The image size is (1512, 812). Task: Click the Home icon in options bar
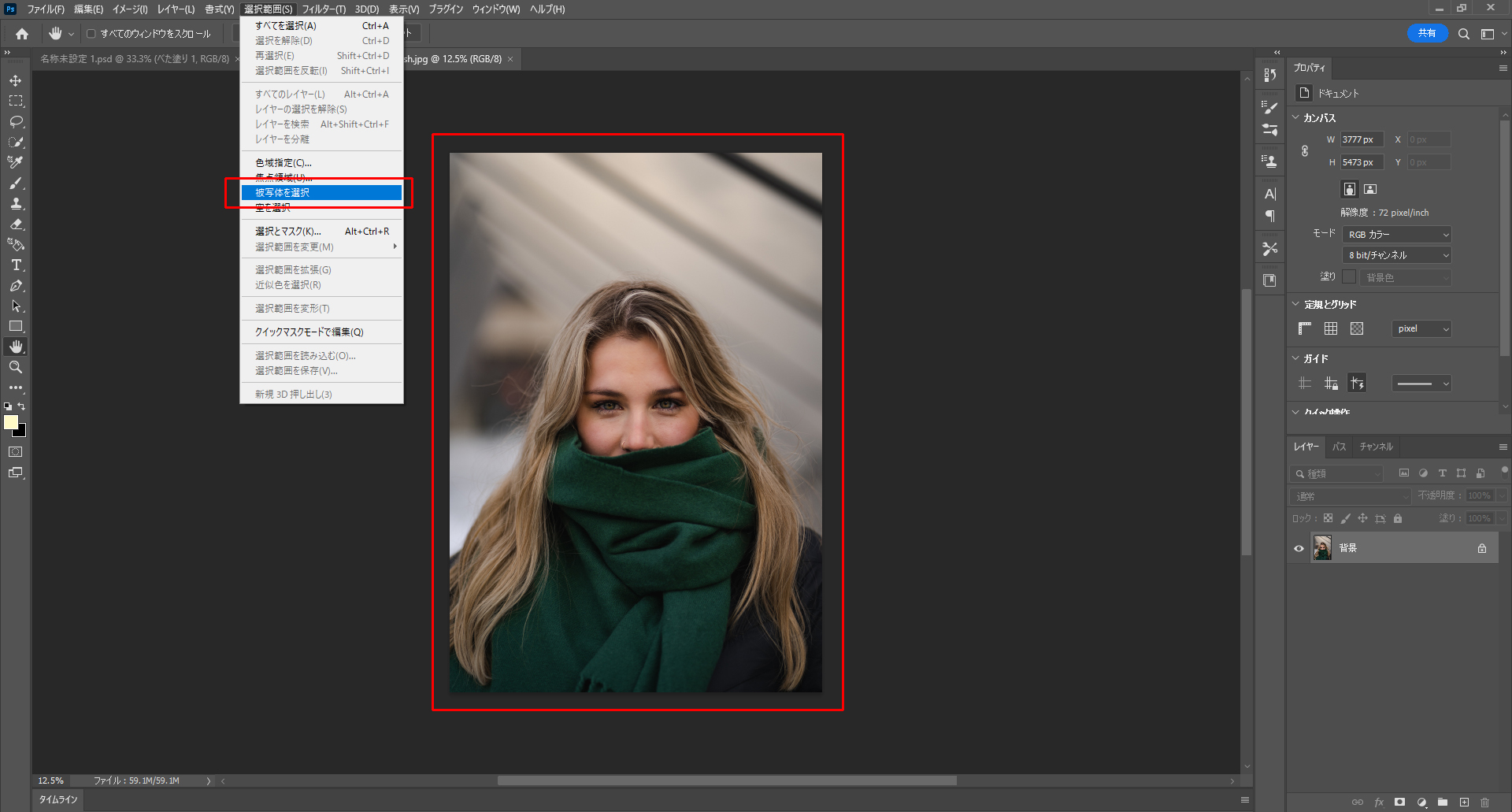click(x=22, y=34)
